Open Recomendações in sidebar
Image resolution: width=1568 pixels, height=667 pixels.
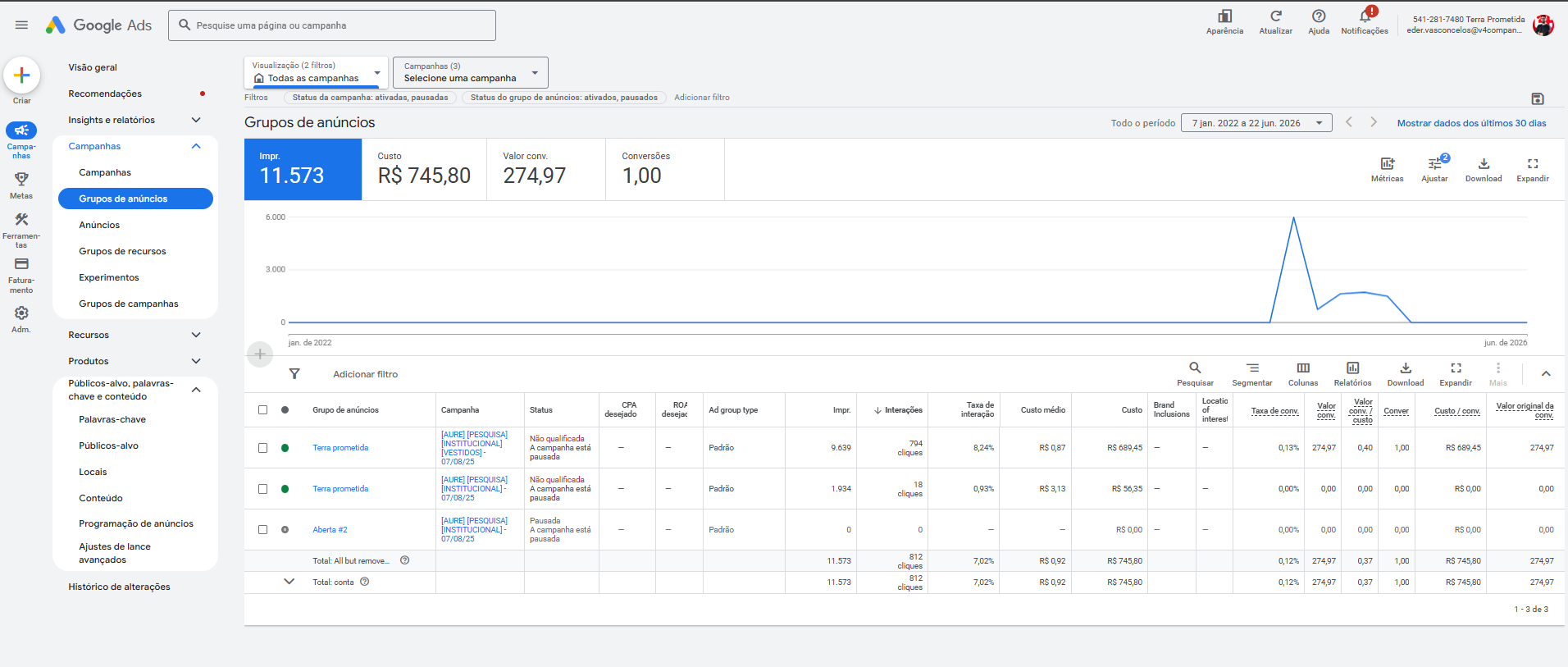coord(105,94)
